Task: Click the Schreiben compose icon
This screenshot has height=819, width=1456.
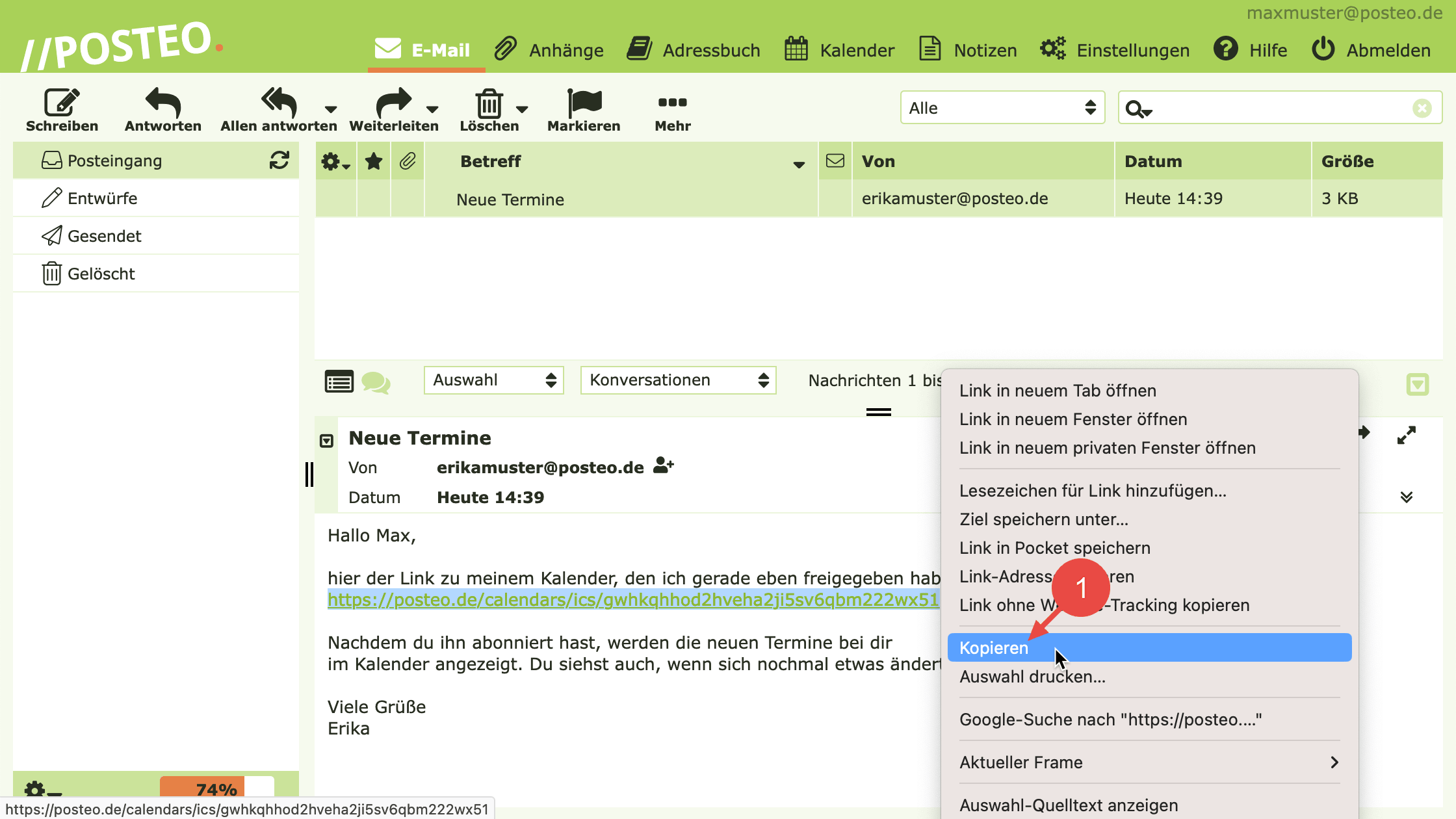Action: (62, 103)
